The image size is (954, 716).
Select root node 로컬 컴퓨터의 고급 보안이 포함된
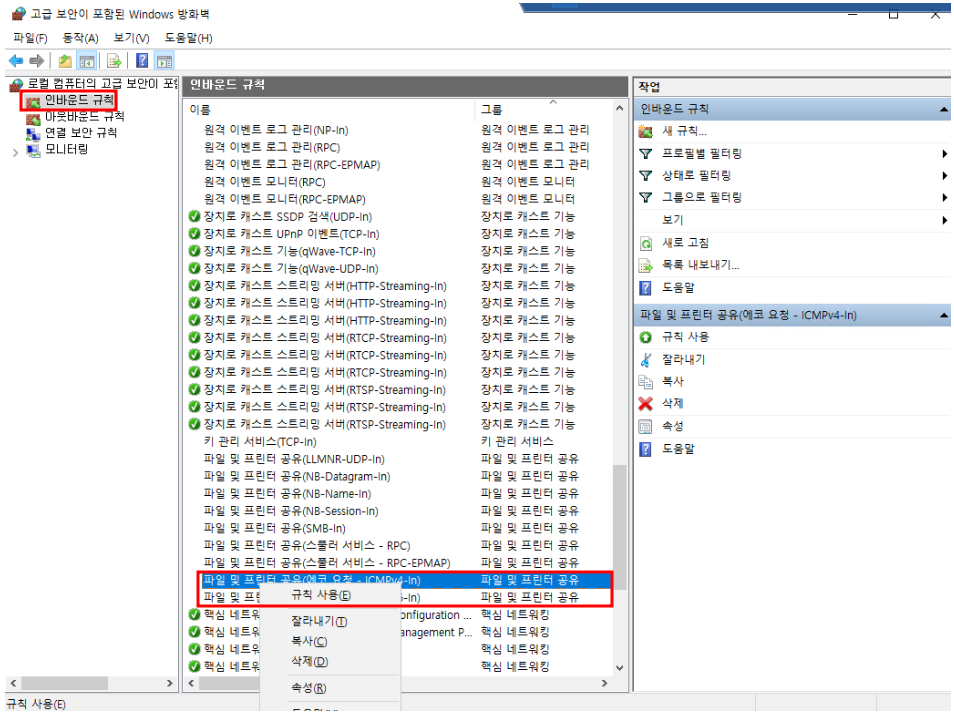pyautogui.click(x=101, y=84)
